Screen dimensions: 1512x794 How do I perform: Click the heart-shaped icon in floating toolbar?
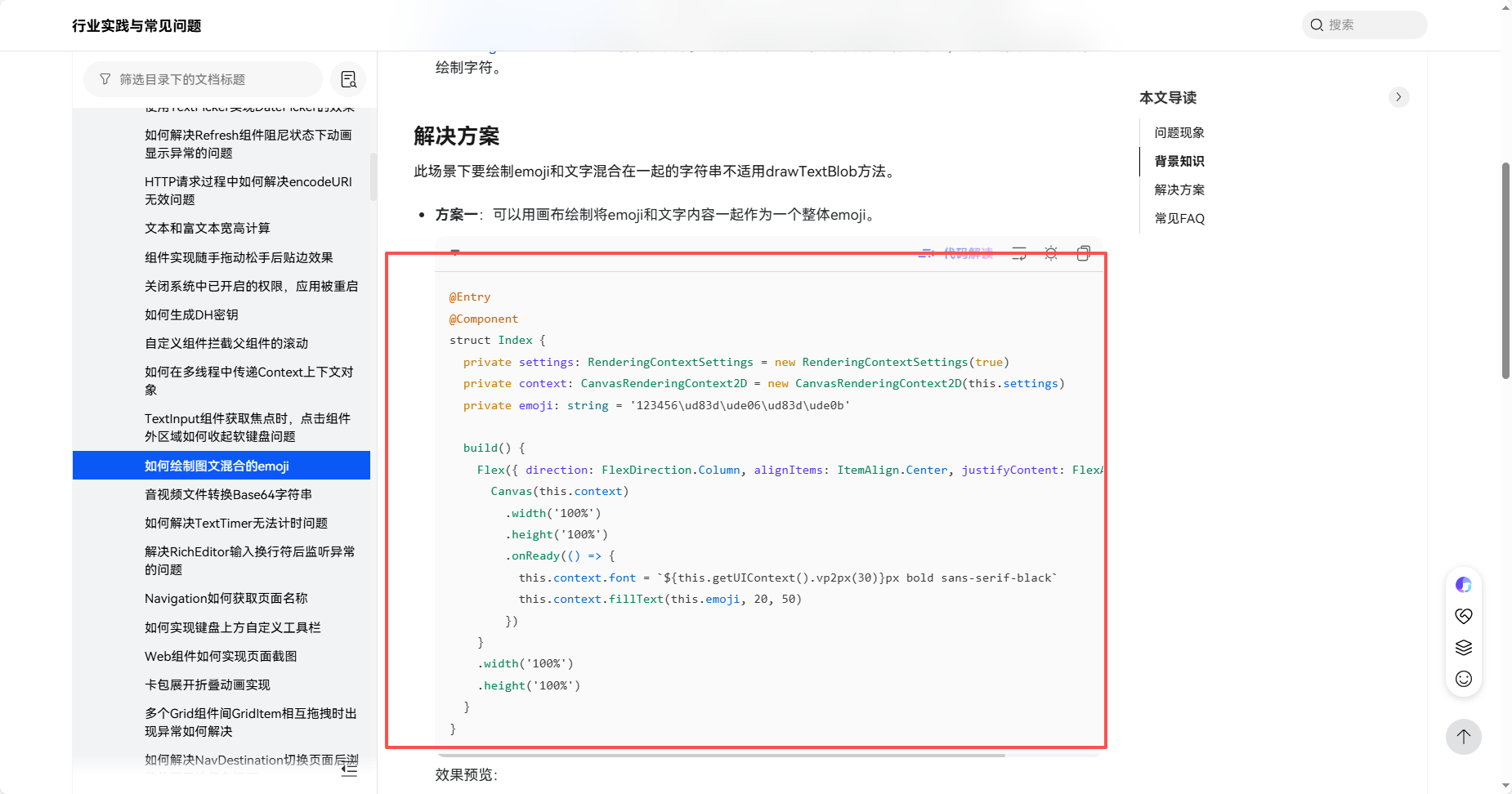(x=1463, y=616)
